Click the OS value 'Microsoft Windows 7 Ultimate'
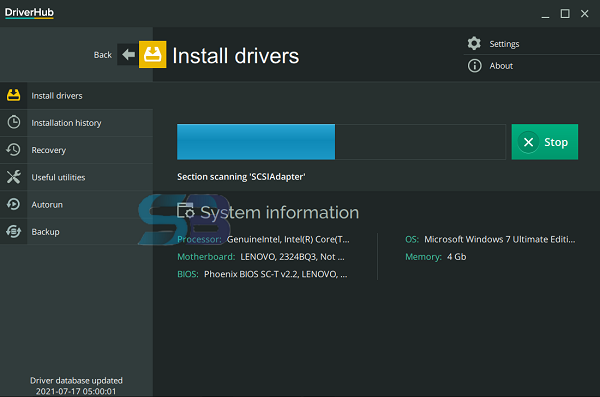Viewport: 600px width, 397px height. [499, 239]
